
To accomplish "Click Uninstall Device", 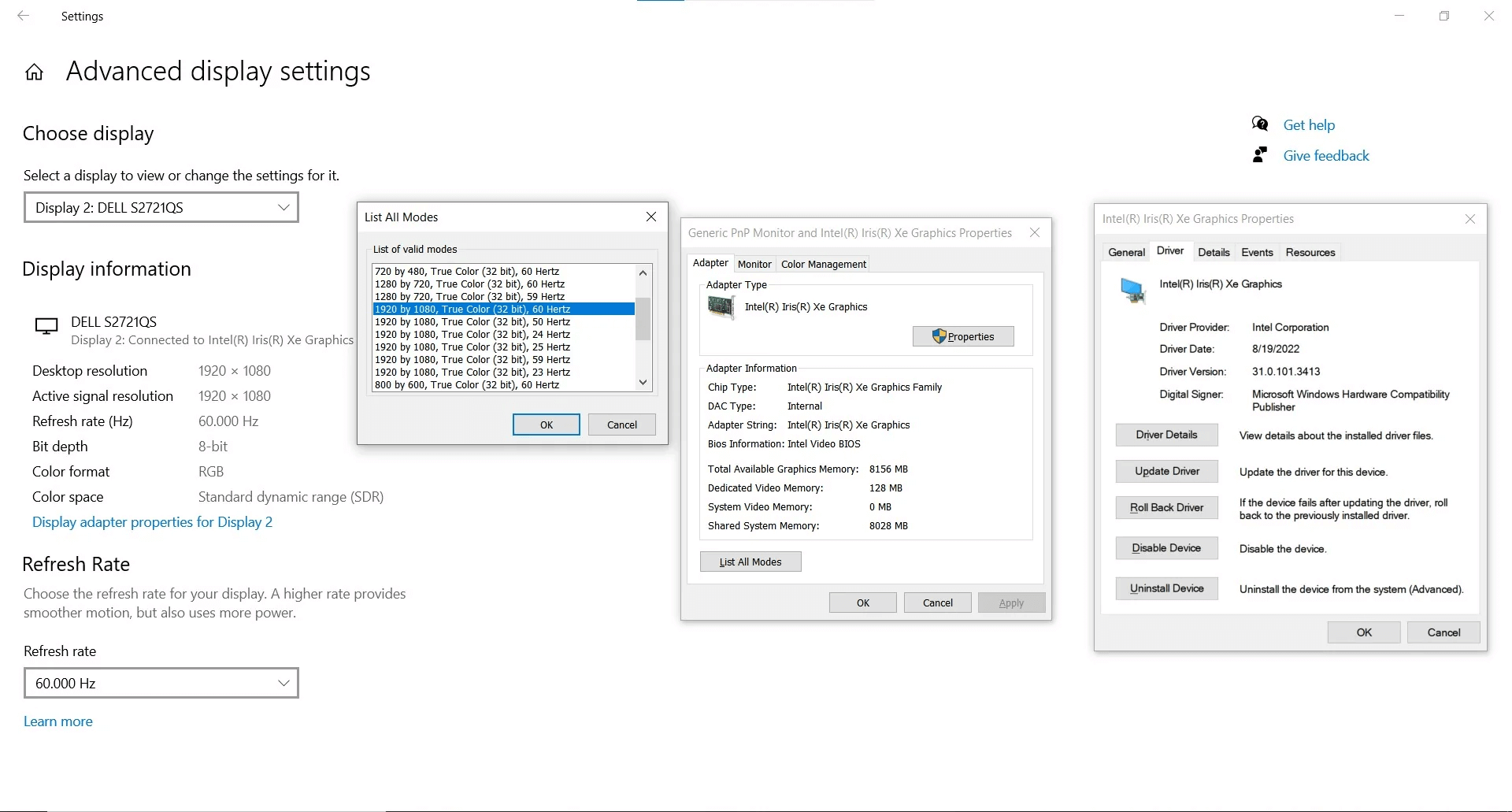I will [x=1167, y=588].
